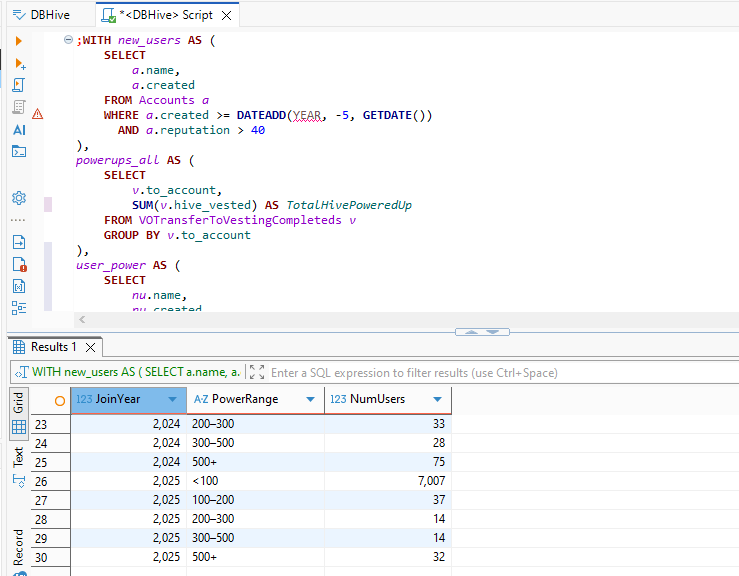The image size is (739, 576).
Task: Open editor settings gear icon
Action: tap(19, 197)
